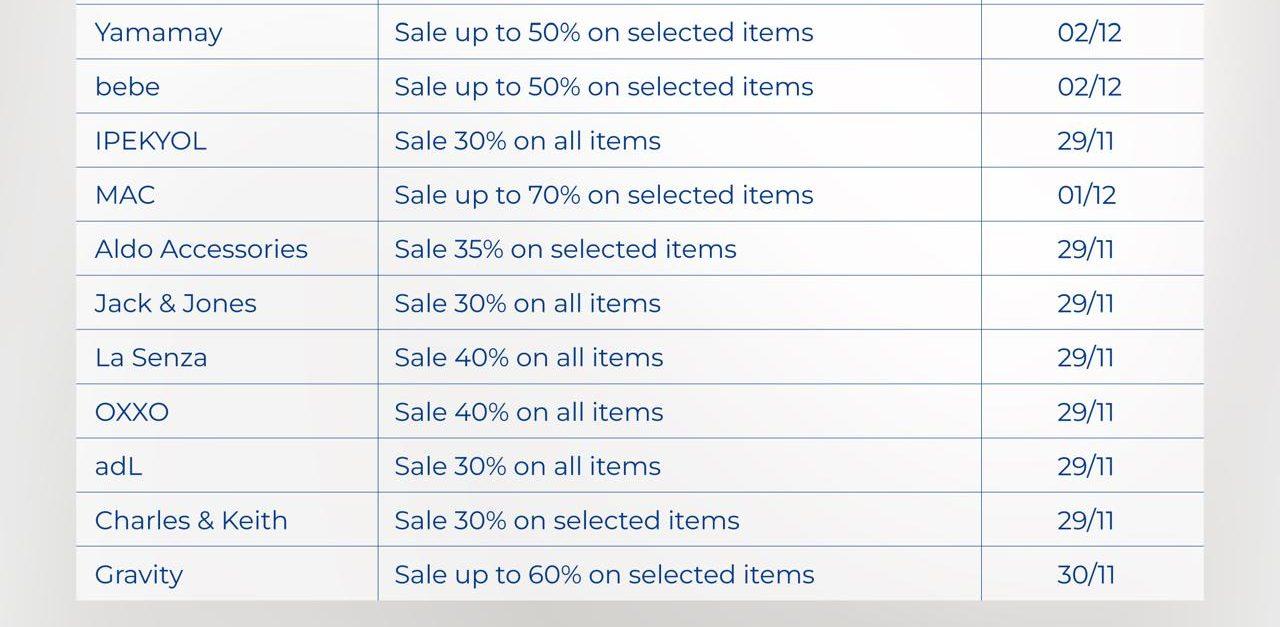Viewport: 1280px width, 627px height.
Task: Click the IPEKYOL brand cell
Action: pyautogui.click(x=150, y=141)
